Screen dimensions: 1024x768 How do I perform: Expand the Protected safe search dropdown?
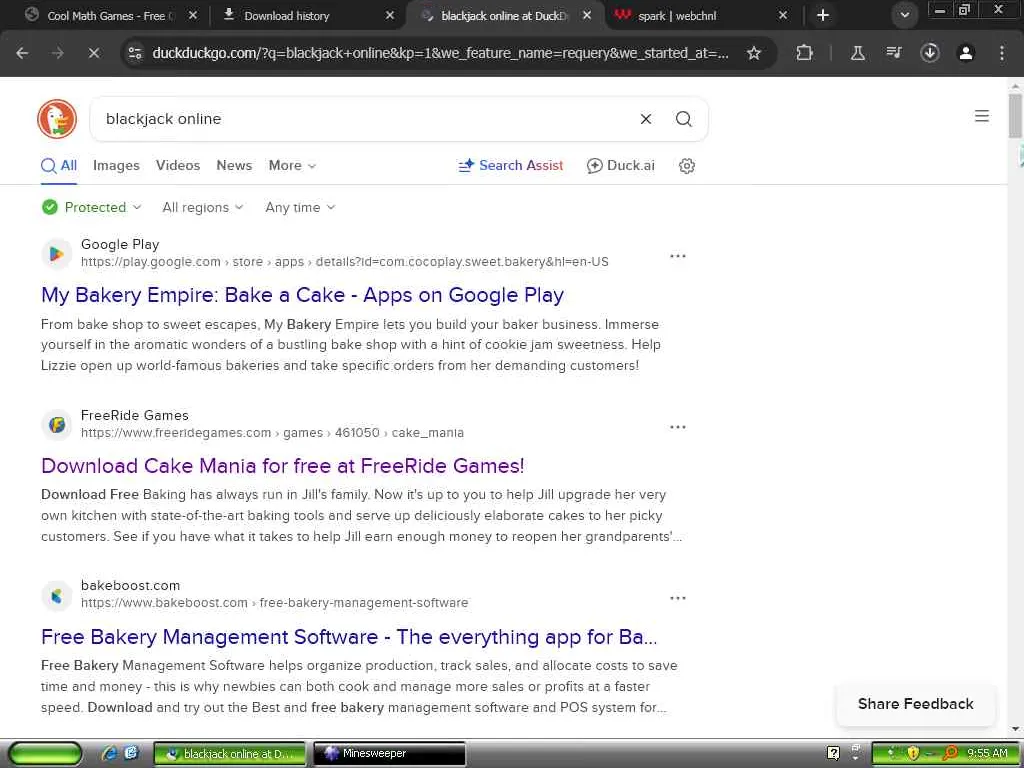coord(91,208)
